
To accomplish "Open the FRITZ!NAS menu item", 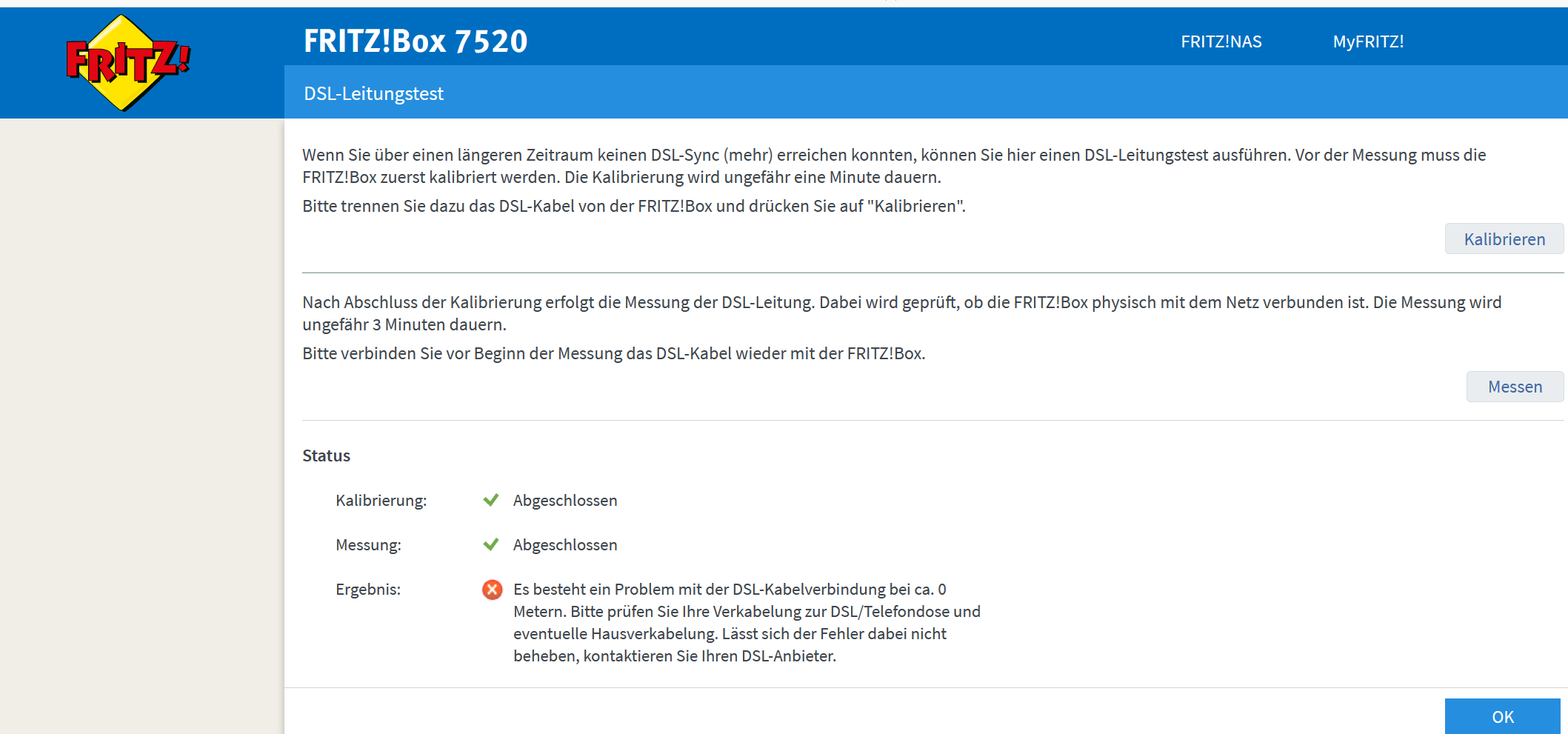I will point(1221,41).
